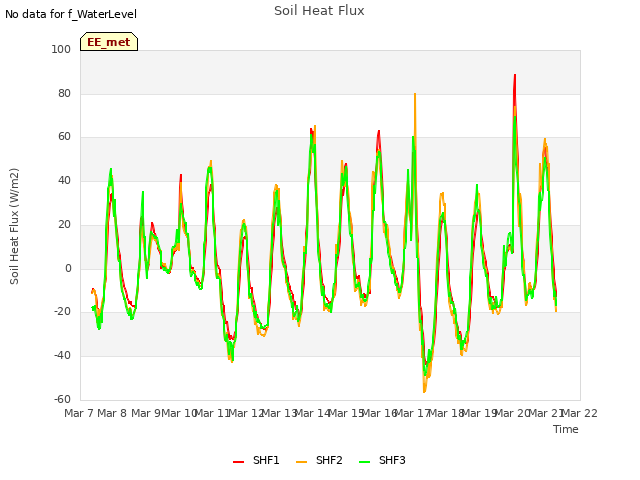Click the Mar 10 x-axis label
This screenshot has width=640, height=480.
tap(179, 413)
